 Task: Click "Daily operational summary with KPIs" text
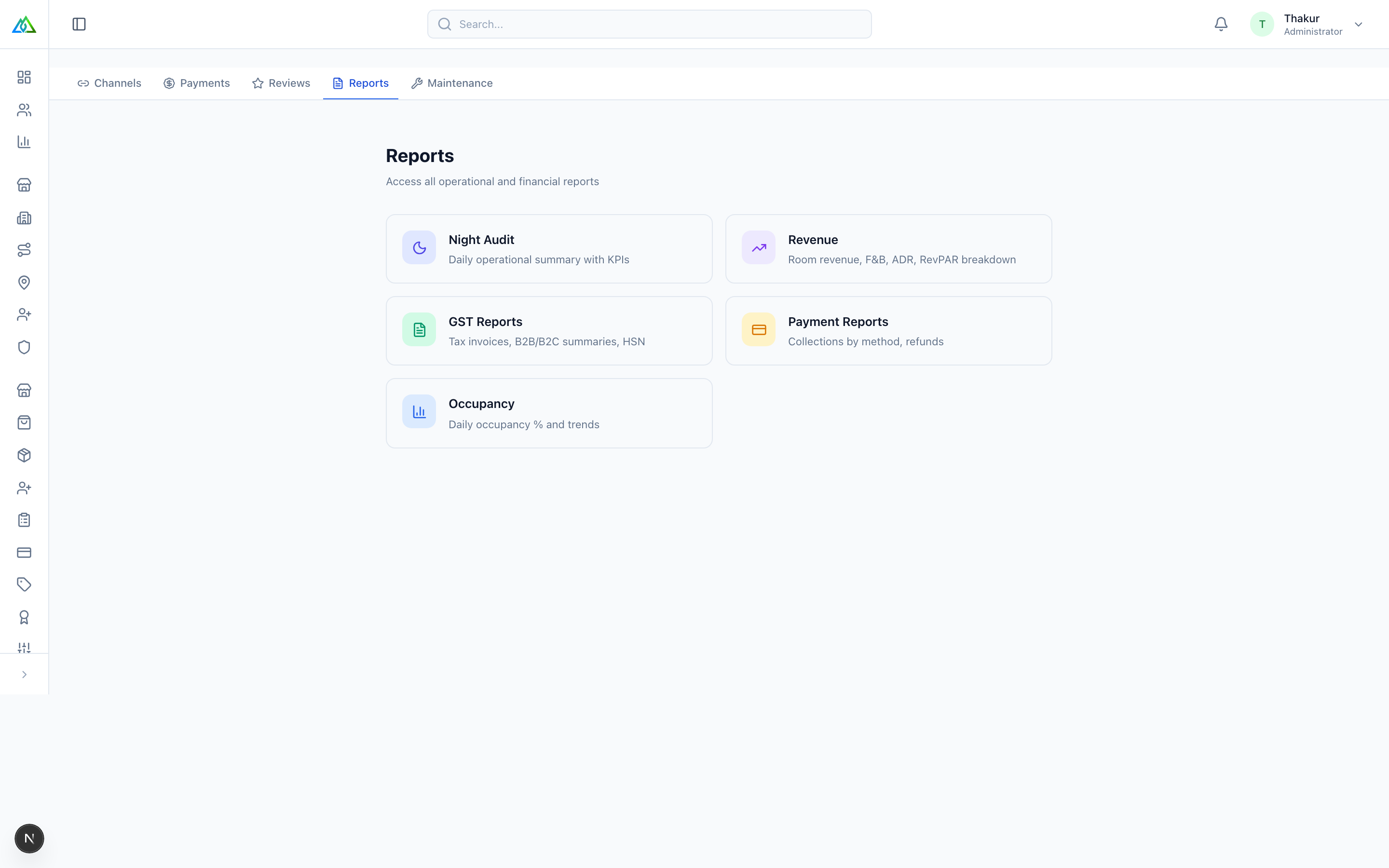coord(538,259)
